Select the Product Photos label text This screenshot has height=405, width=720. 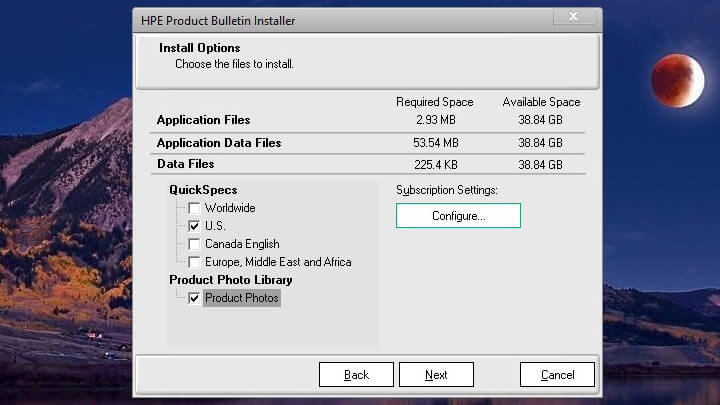(x=242, y=298)
